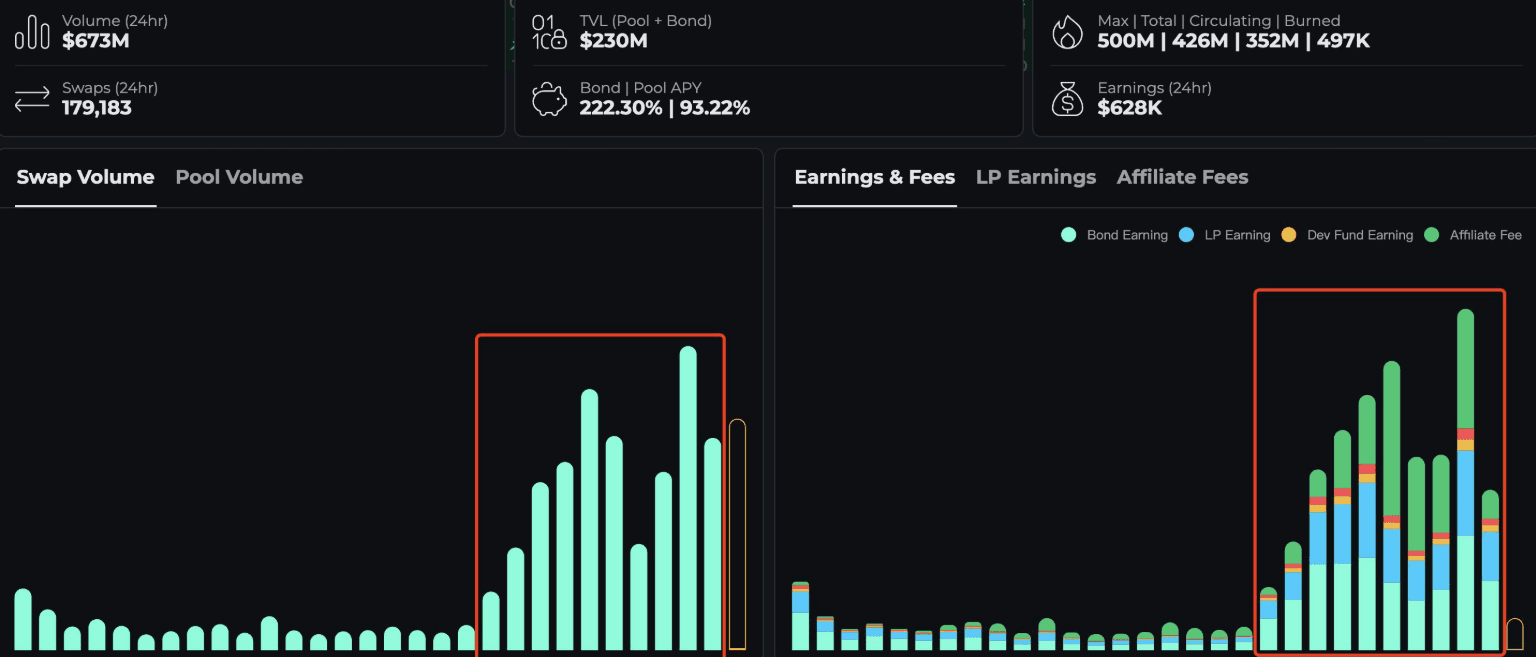
Task: Click the orange outlined swap volume bar
Action: tap(738, 535)
